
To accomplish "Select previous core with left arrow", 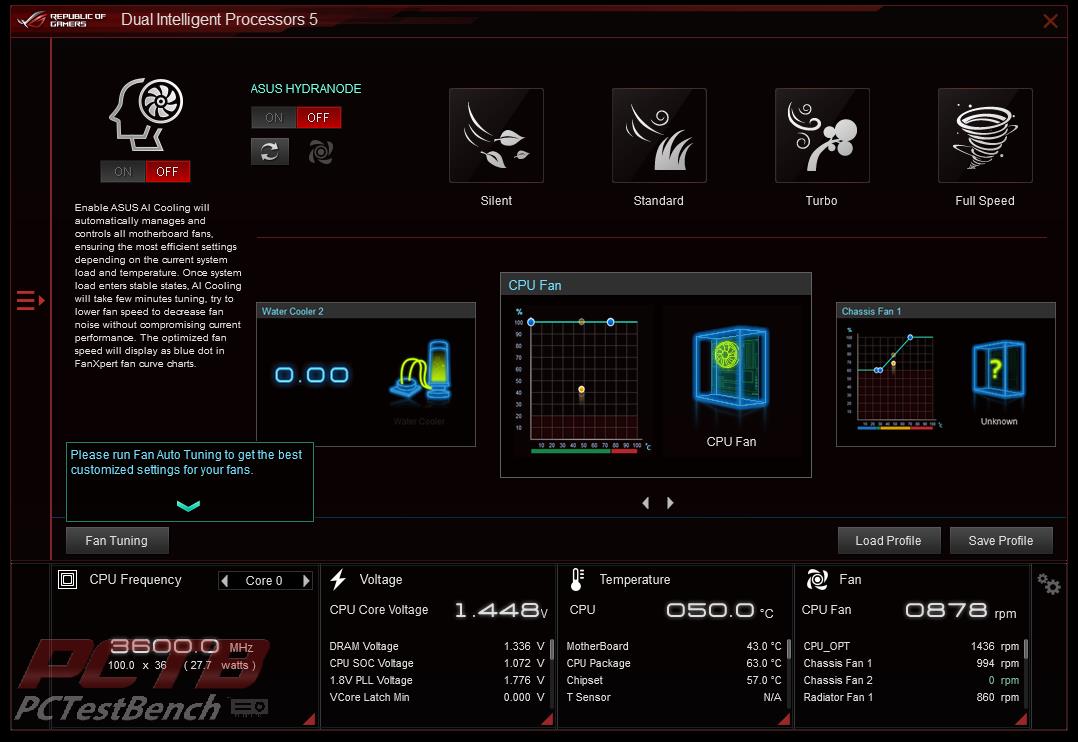I will point(225,581).
